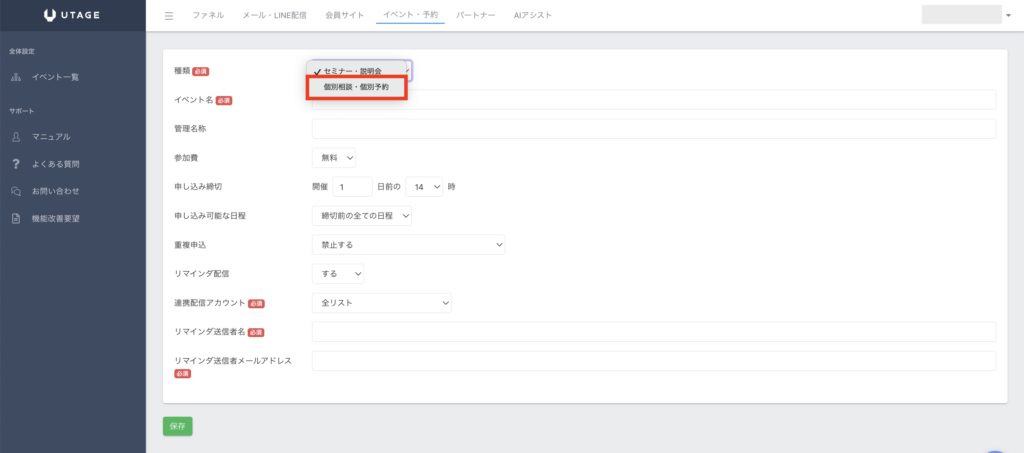The image size is (1024, 453).
Task: Open the 重複申込 禁止する dropdown
Action: pyautogui.click(x=408, y=245)
